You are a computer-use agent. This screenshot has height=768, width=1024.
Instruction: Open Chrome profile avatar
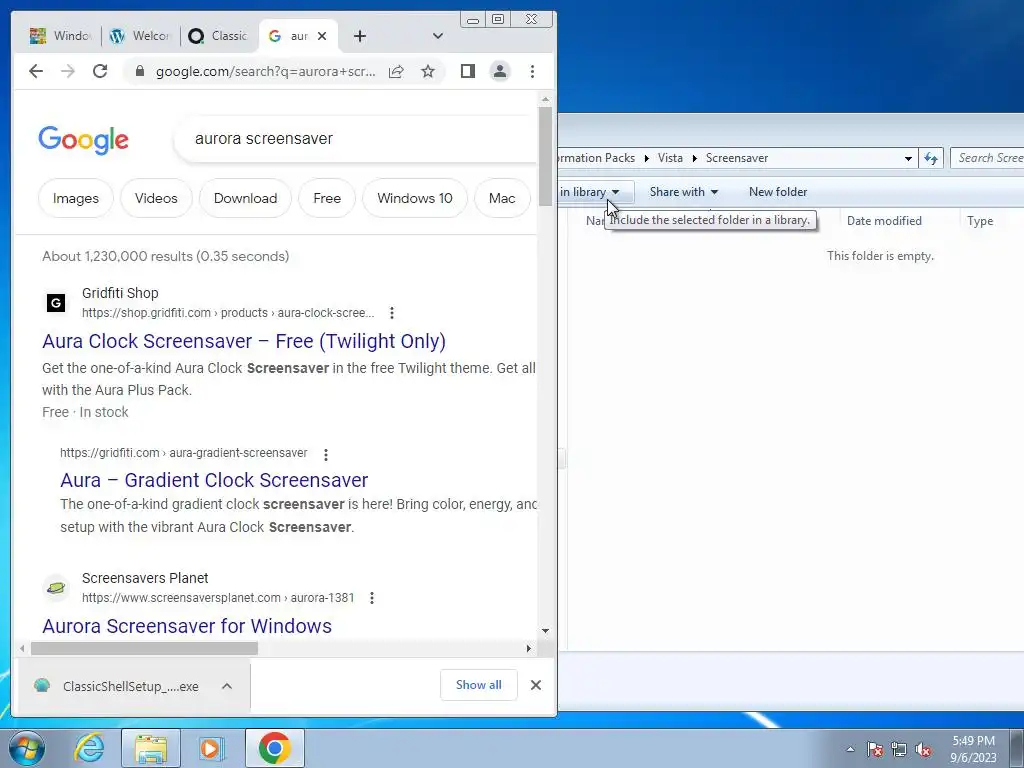(500, 71)
